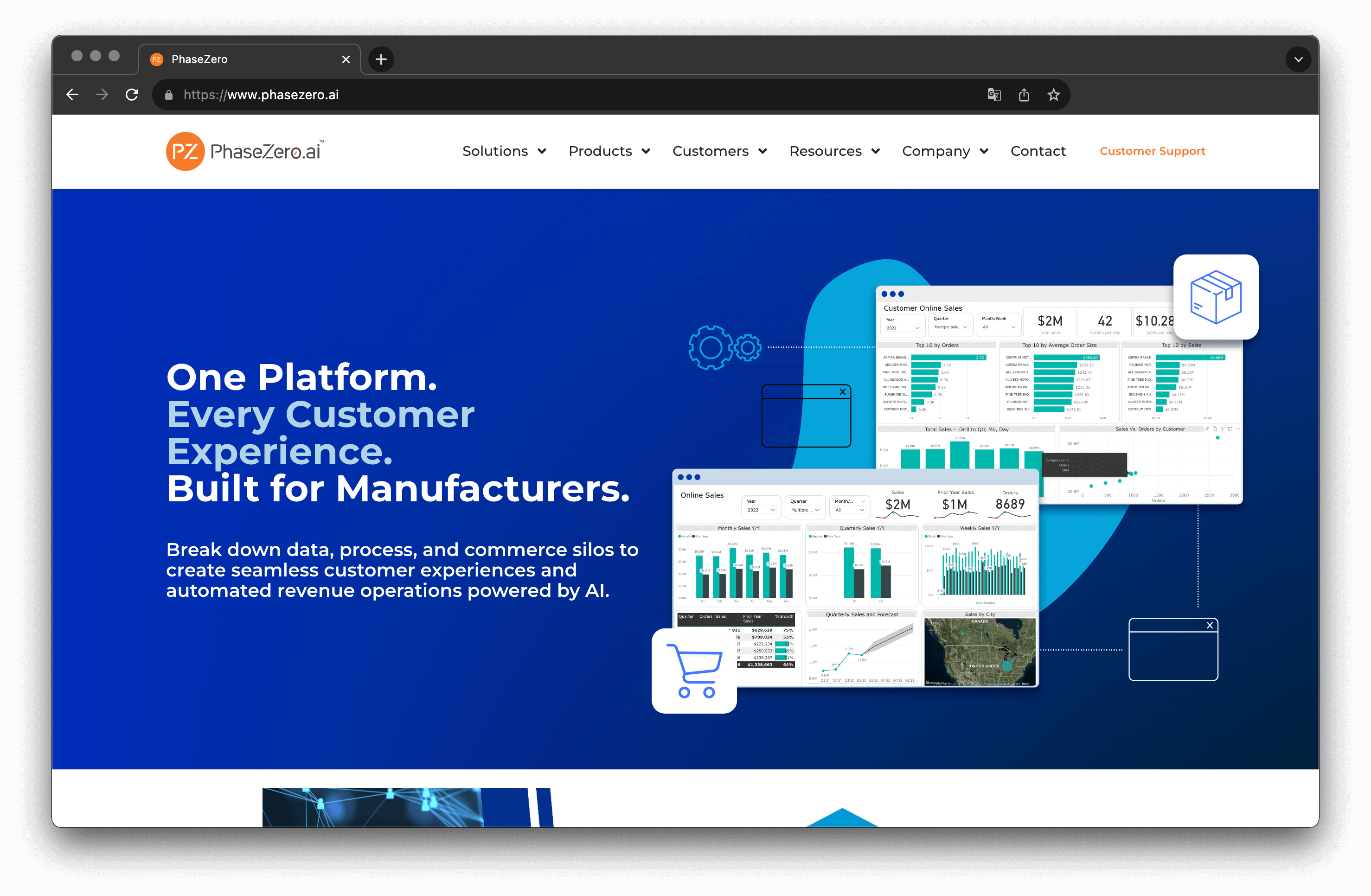
Task: Click the lock site info icon
Action: tap(169, 95)
